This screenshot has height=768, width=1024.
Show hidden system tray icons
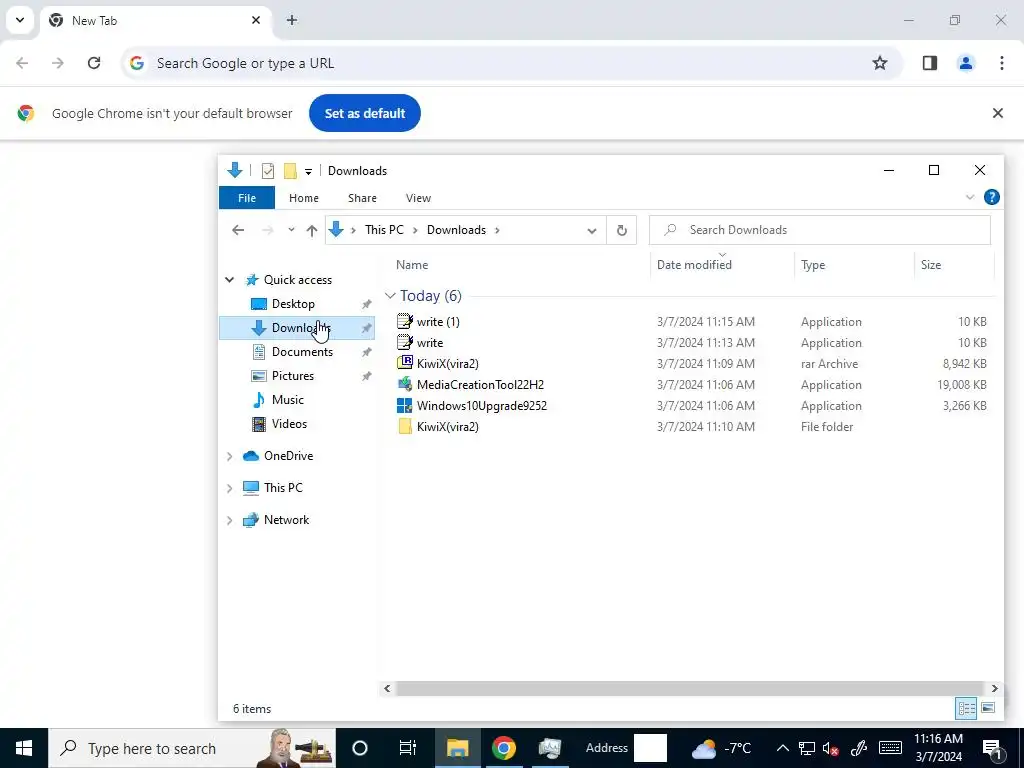782,748
